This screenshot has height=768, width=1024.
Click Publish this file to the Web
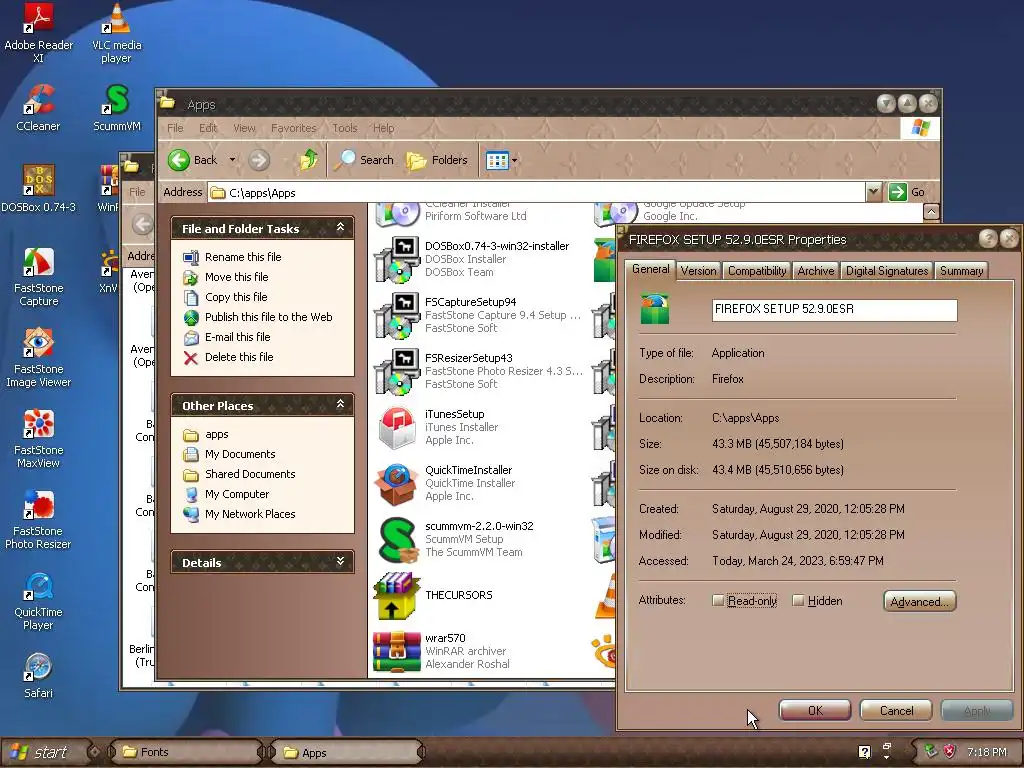click(x=268, y=317)
